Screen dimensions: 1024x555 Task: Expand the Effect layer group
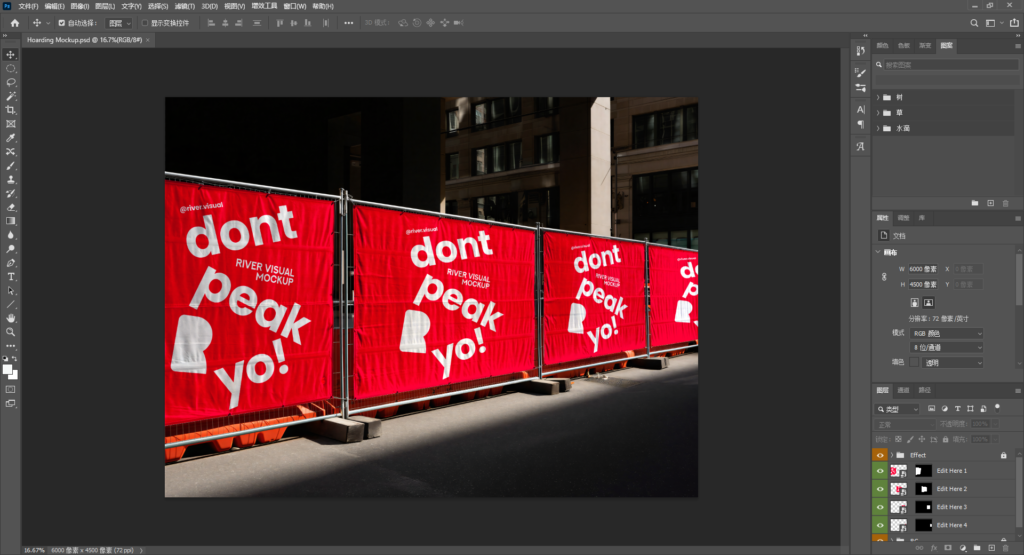point(891,455)
